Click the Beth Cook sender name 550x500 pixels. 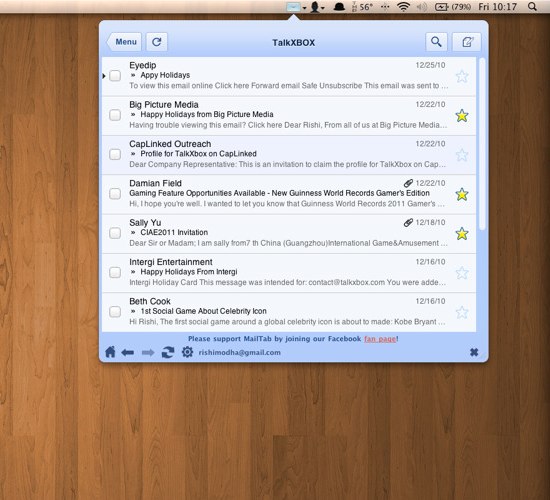pyautogui.click(x=150, y=301)
